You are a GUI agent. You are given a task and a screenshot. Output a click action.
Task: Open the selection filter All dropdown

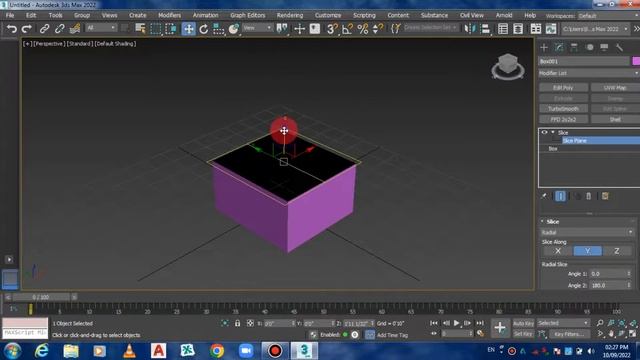click(x=101, y=28)
